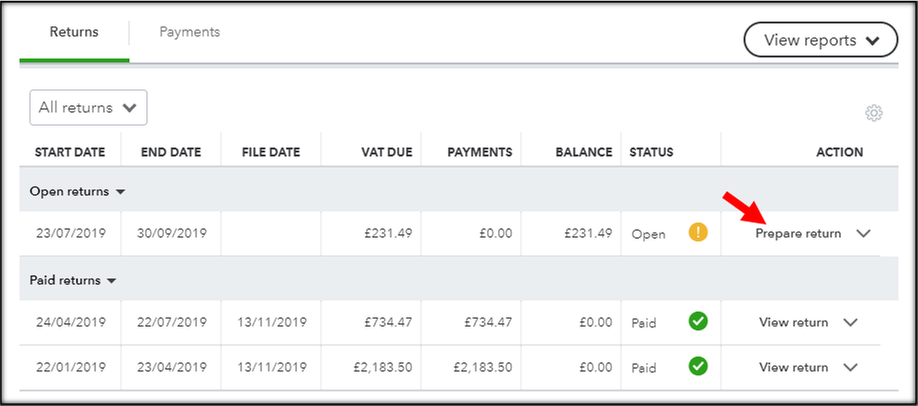Viewport: 918px width, 406px height.
Task: Click Prepare return for the open return
Action: coord(798,234)
